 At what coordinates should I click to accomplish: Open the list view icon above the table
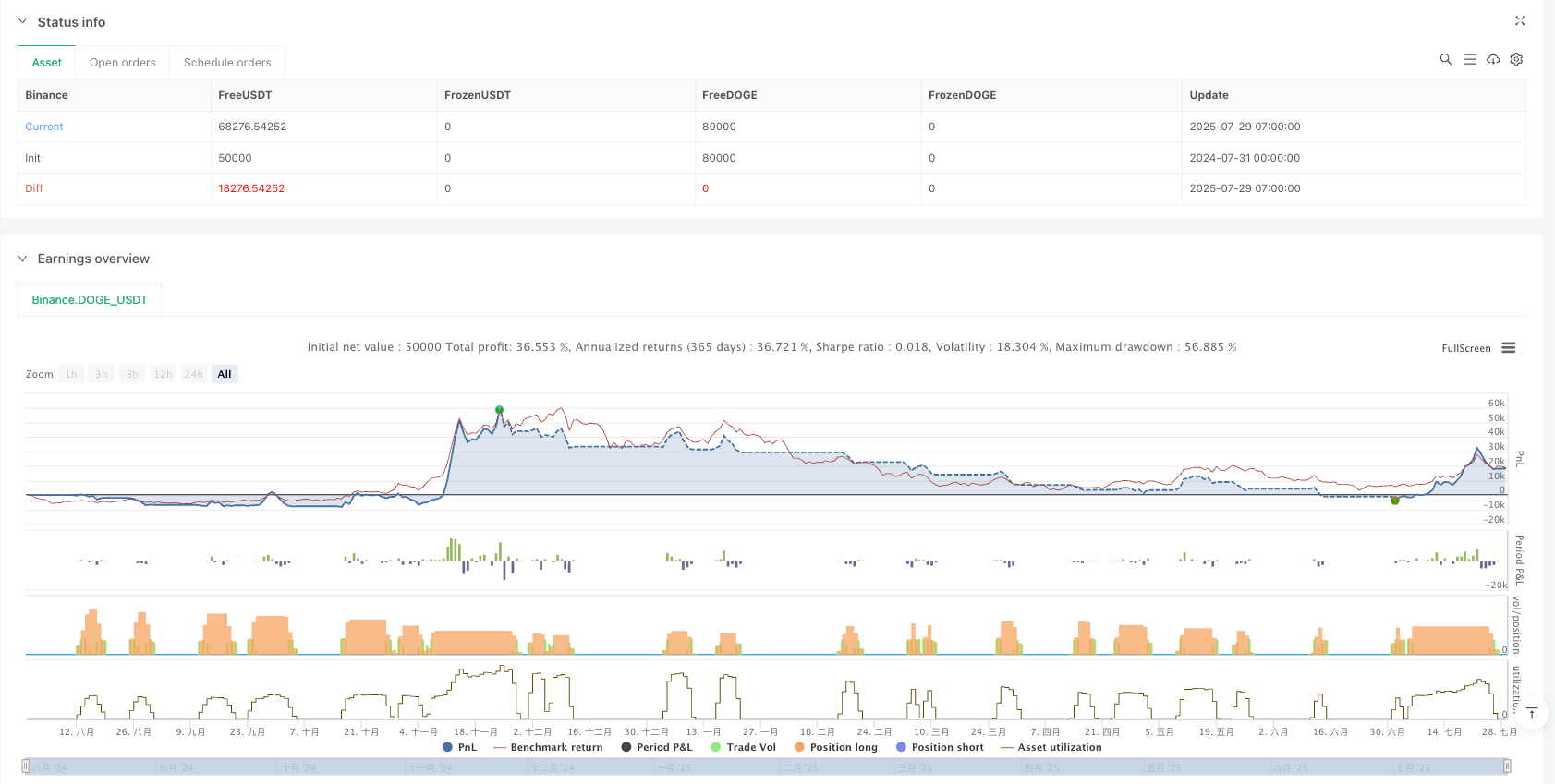tap(1469, 59)
